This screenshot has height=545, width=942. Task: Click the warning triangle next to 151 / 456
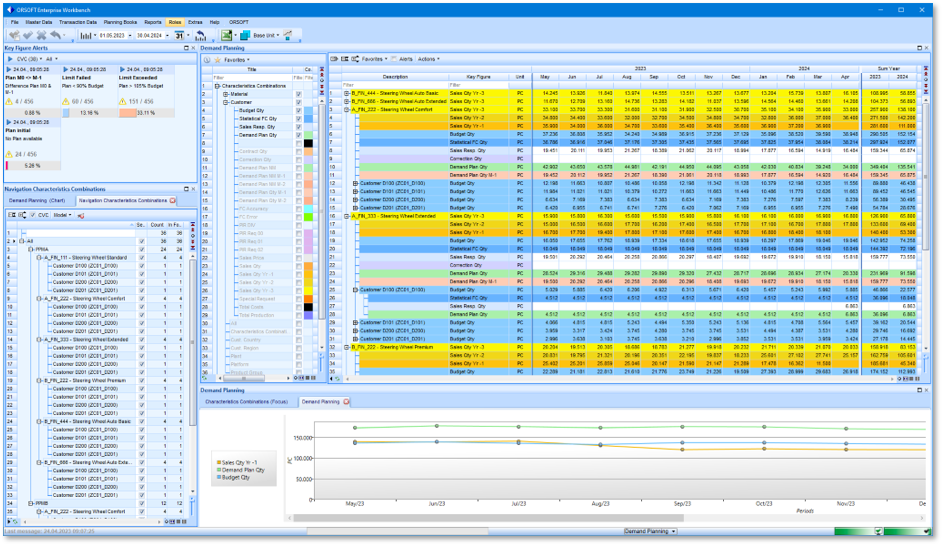(123, 102)
